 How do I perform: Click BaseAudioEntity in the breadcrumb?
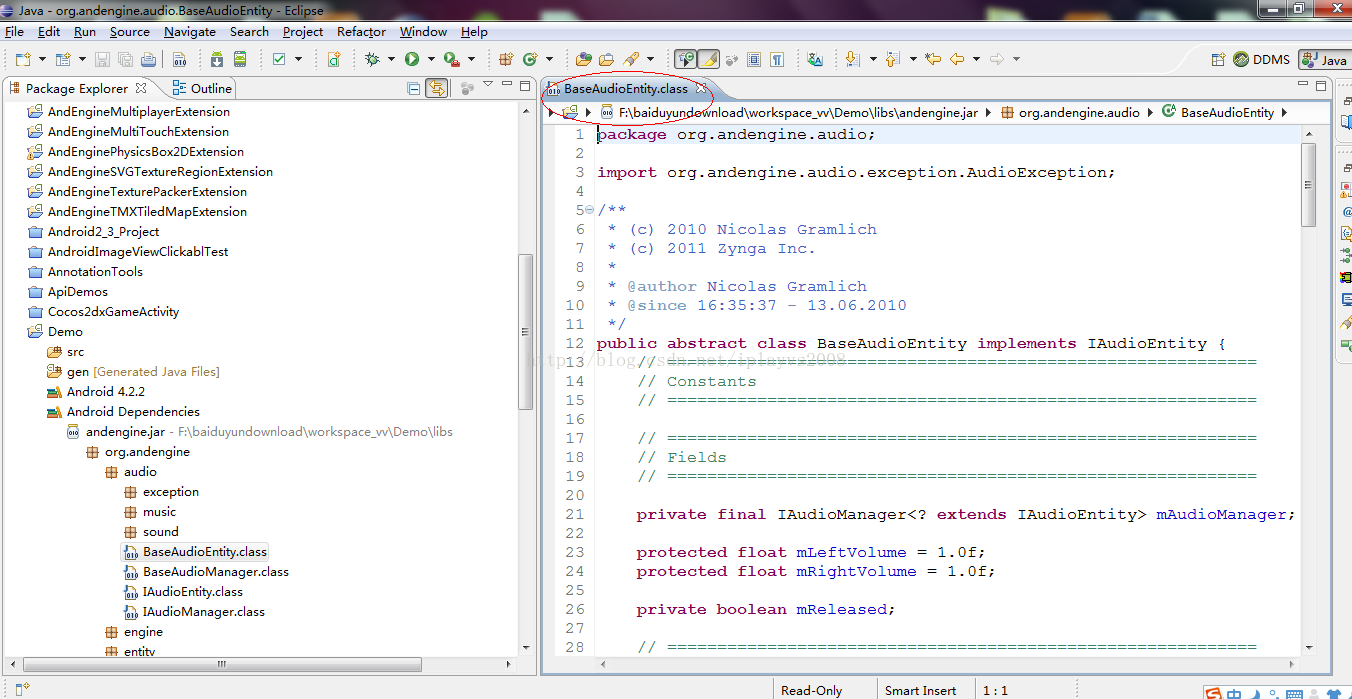coord(1218,113)
